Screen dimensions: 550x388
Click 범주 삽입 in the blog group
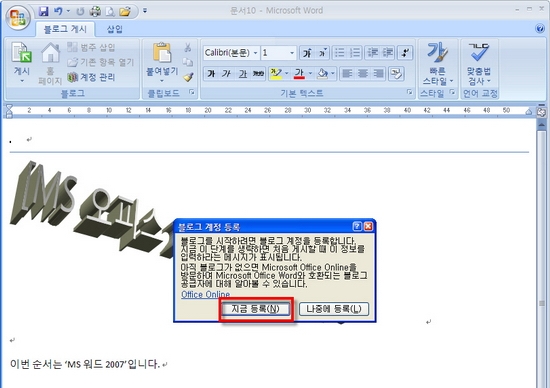click(x=91, y=47)
